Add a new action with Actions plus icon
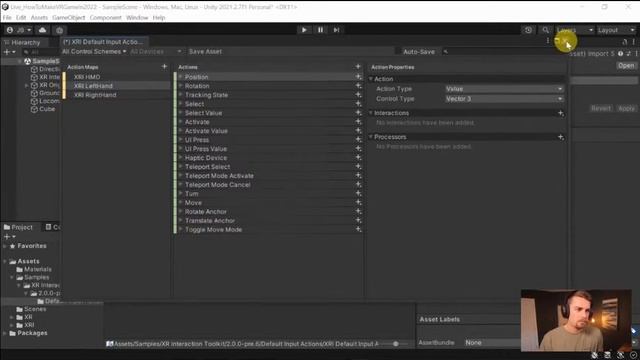Image resolution: width=640 pixels, height=360 pixels. coord(358,67)
